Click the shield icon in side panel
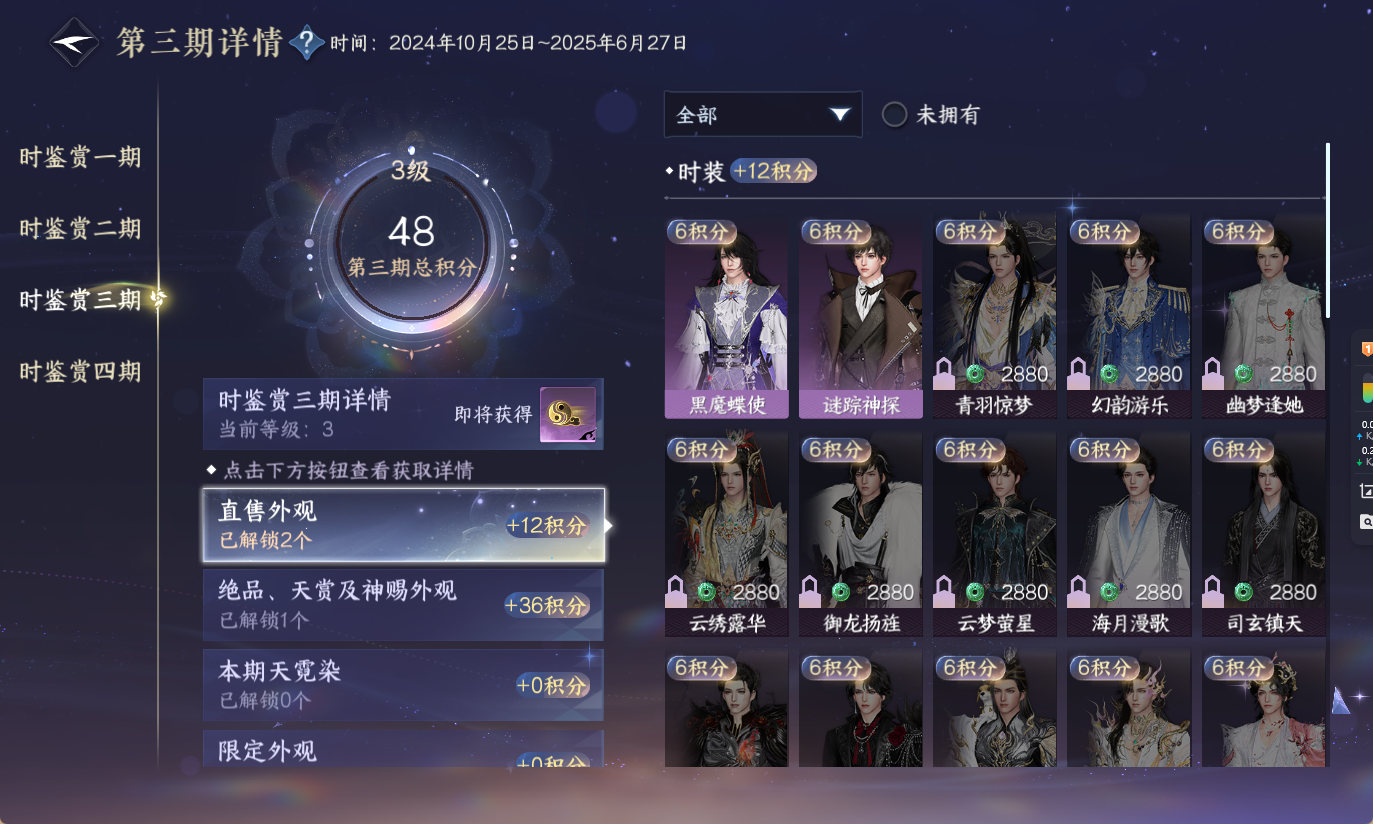Screen dimensions: 1373x824 [1366, 349]
